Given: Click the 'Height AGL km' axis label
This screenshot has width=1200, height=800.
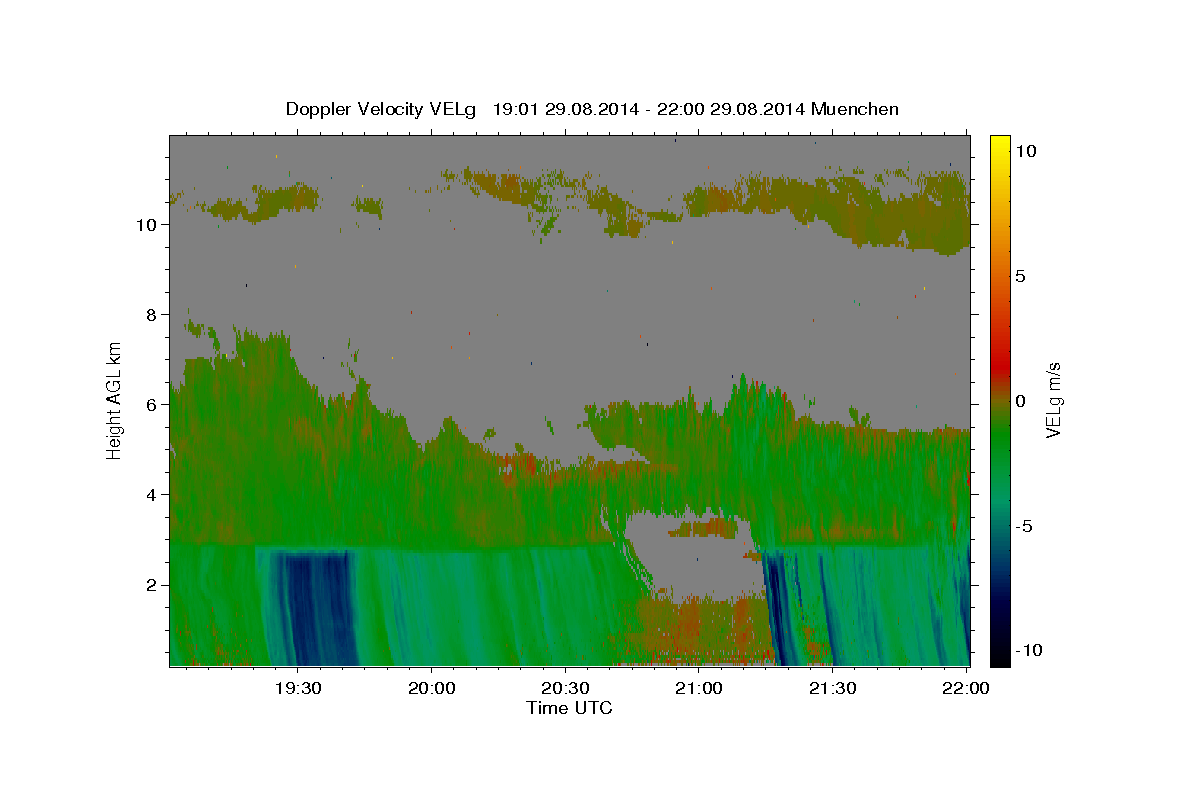Looking at the screenshot, I should [x=114, y=400].
